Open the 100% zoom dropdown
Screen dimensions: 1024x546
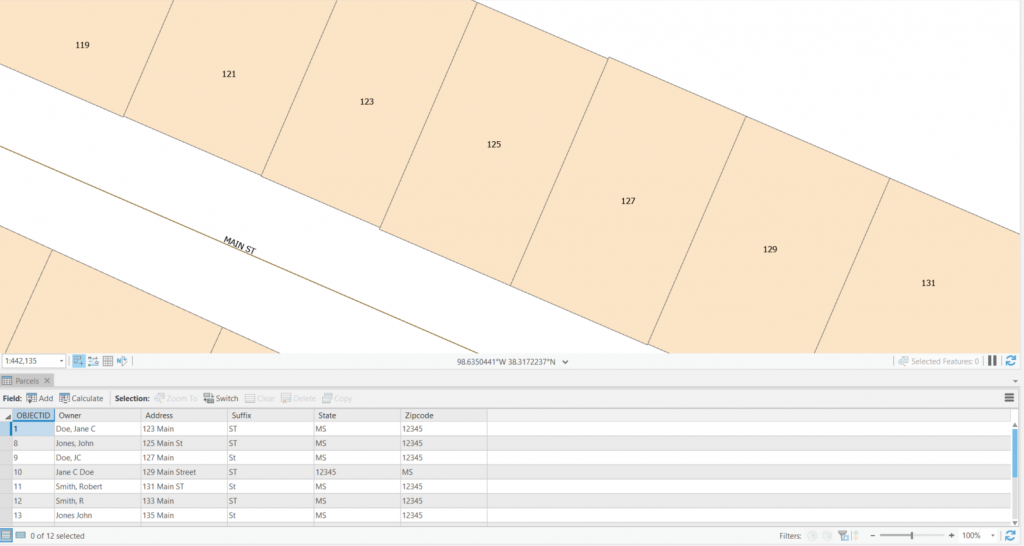coord(991,536)
